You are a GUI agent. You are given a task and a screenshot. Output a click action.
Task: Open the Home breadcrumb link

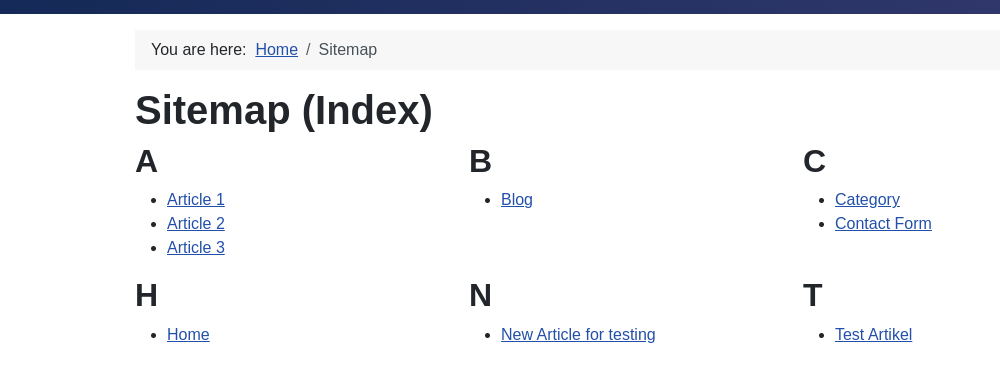click(x=276, y=50)
